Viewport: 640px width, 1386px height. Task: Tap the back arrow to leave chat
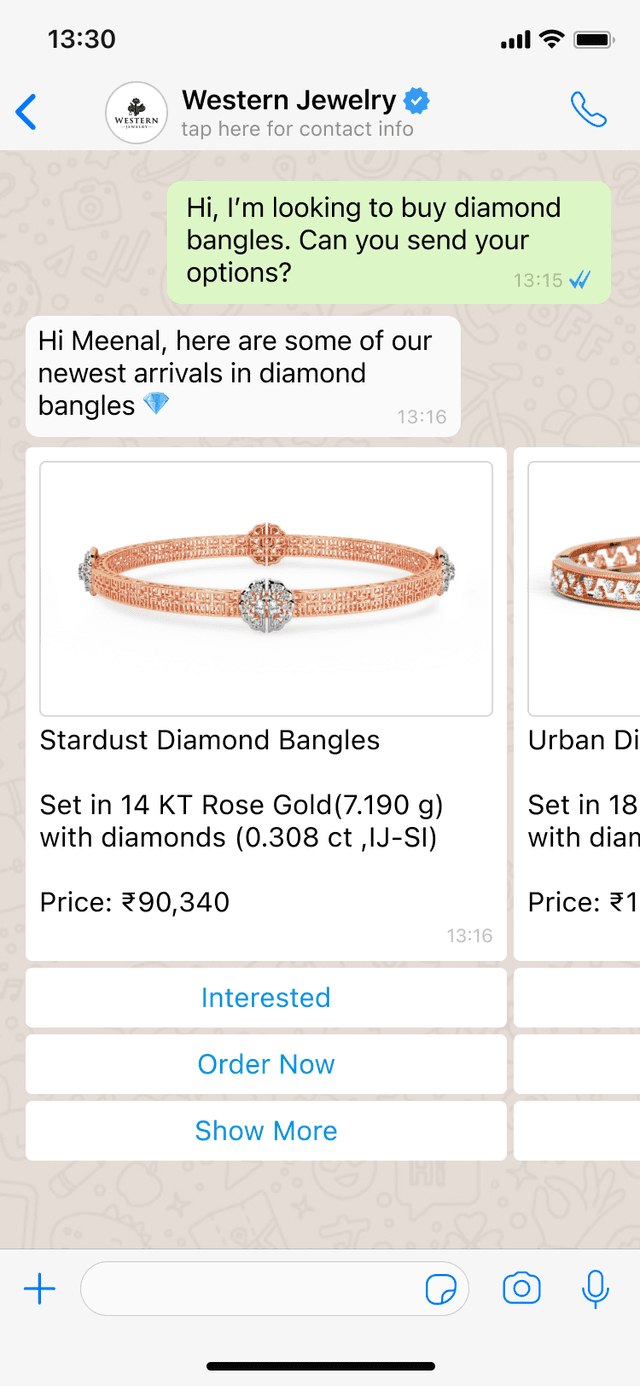tap(27, 112)
